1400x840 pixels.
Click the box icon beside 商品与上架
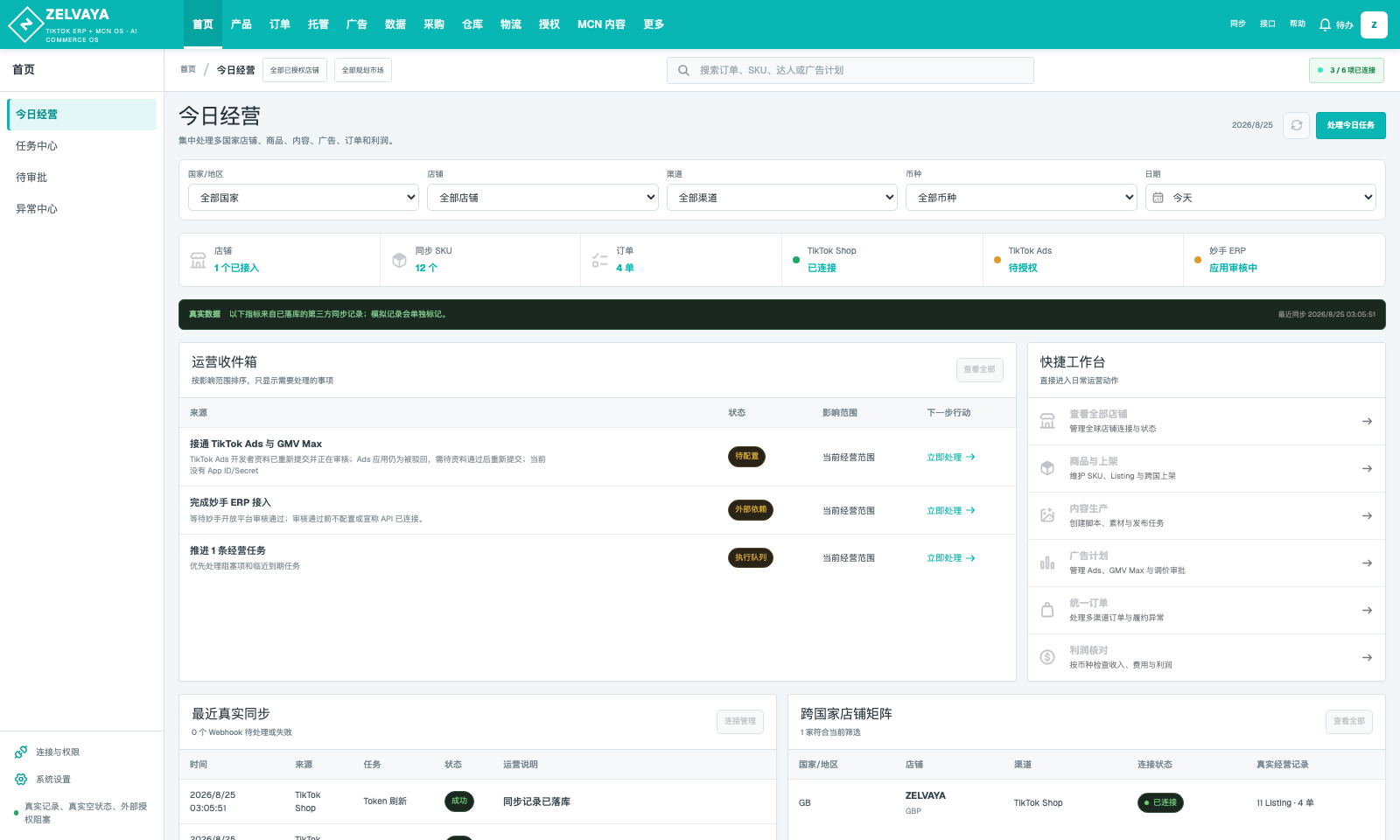tap(1047, 468)
